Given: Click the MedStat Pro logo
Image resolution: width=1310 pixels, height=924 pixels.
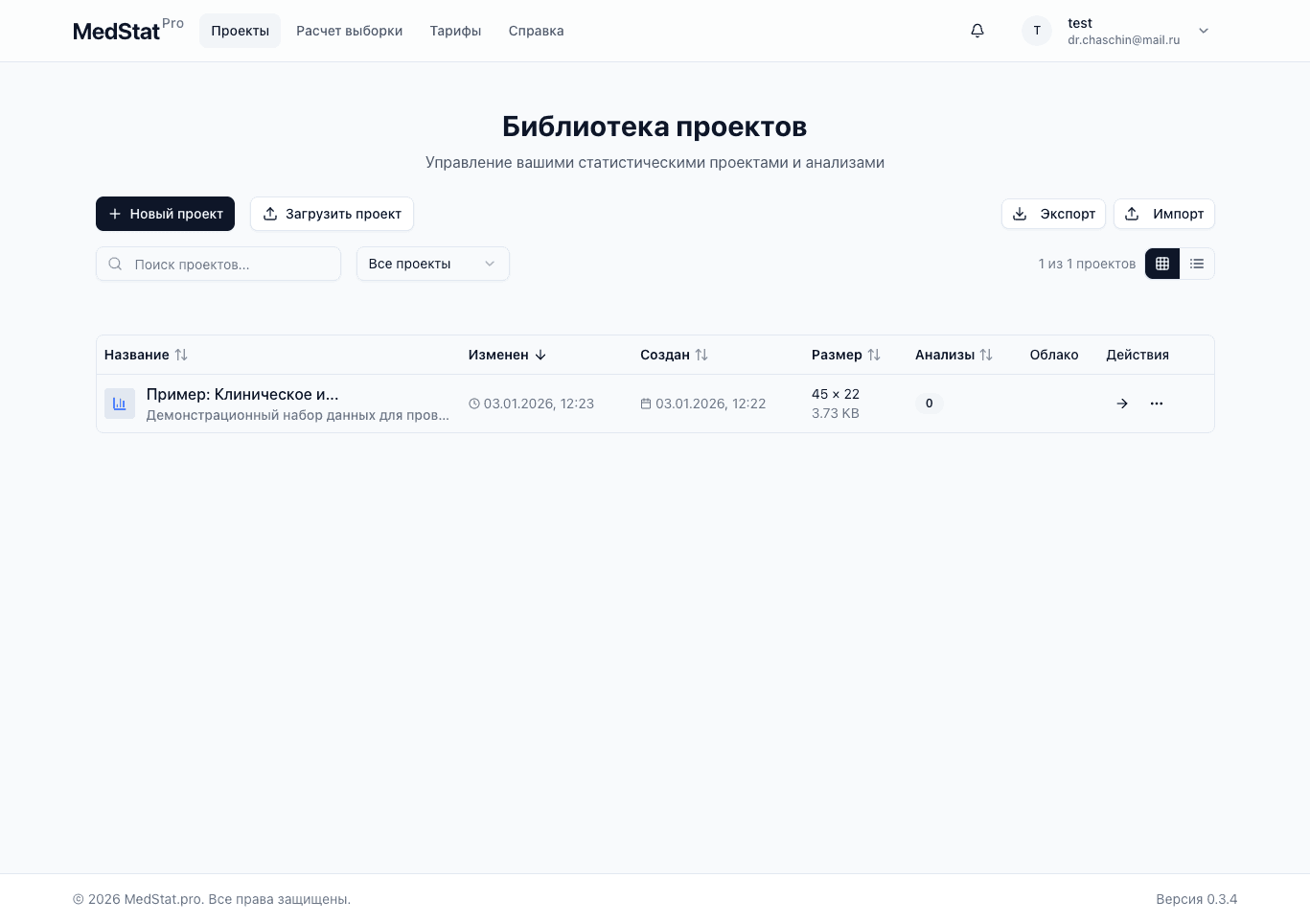Looking at the screenshot, I should [x=128, y=30].
